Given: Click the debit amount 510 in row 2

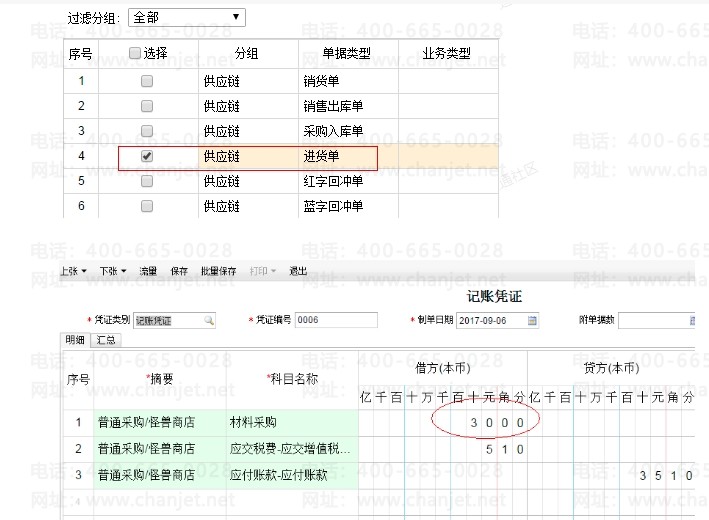Looking at the screenshot, I should tap(505, 449).
